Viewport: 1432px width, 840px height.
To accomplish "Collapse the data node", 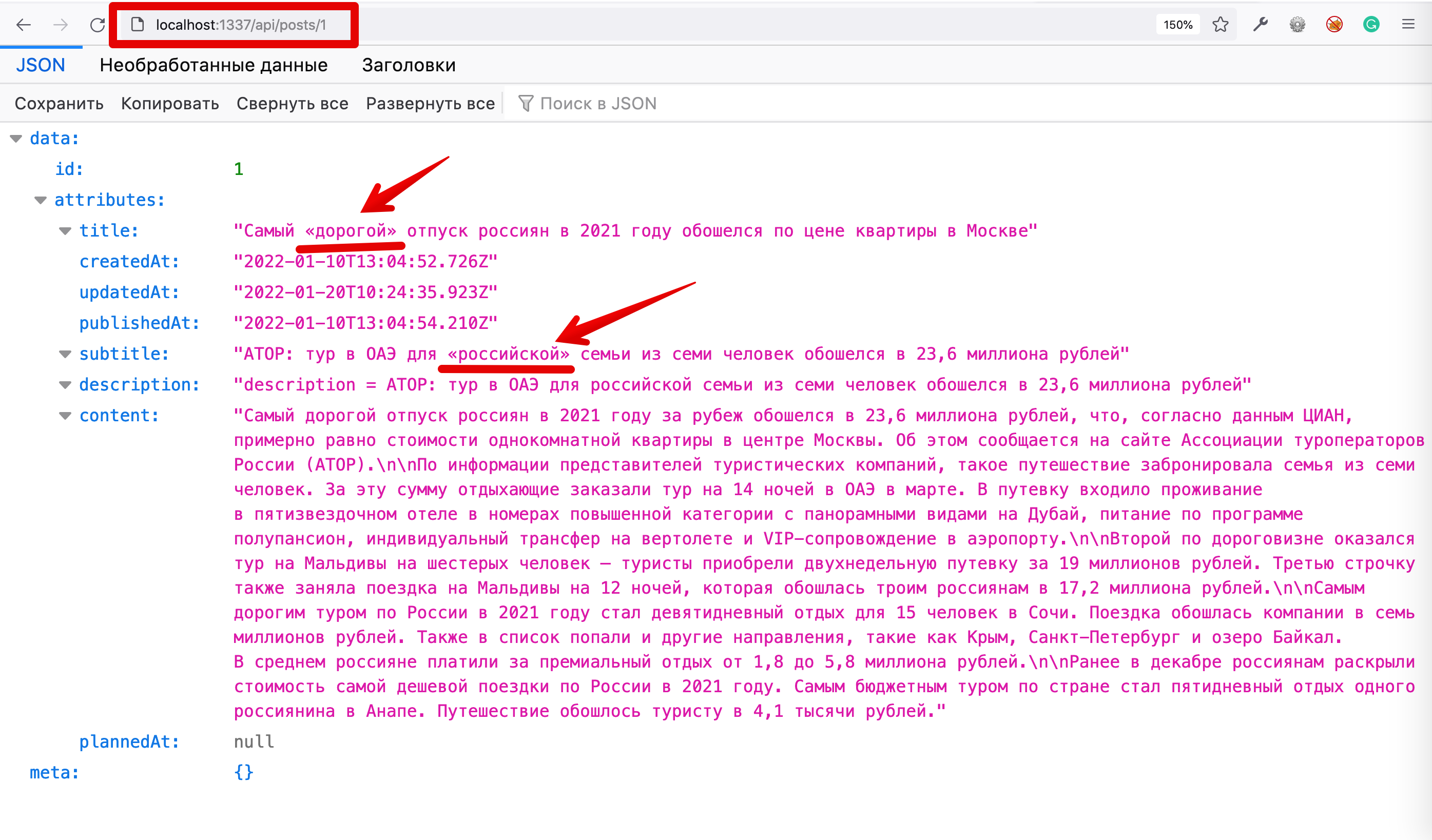I will (x=16, y=139).
